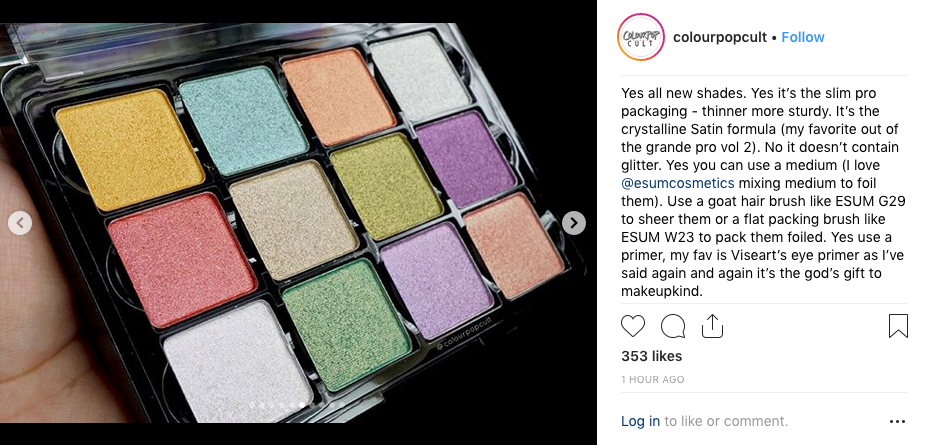Open the colourpopcult profile picture
The image size is (931, 445).
641,37
